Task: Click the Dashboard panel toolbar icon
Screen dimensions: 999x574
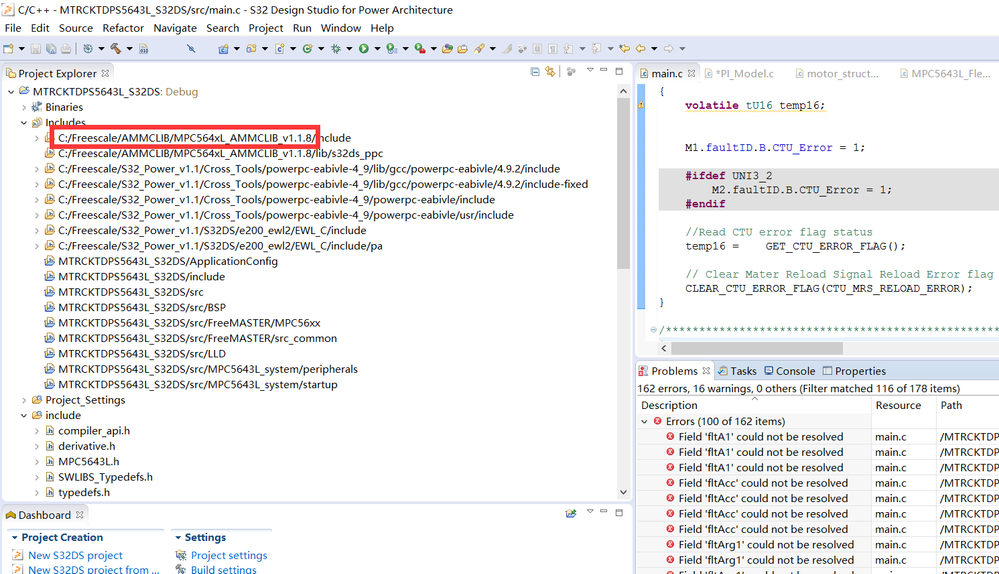Action: coord(571,513)
